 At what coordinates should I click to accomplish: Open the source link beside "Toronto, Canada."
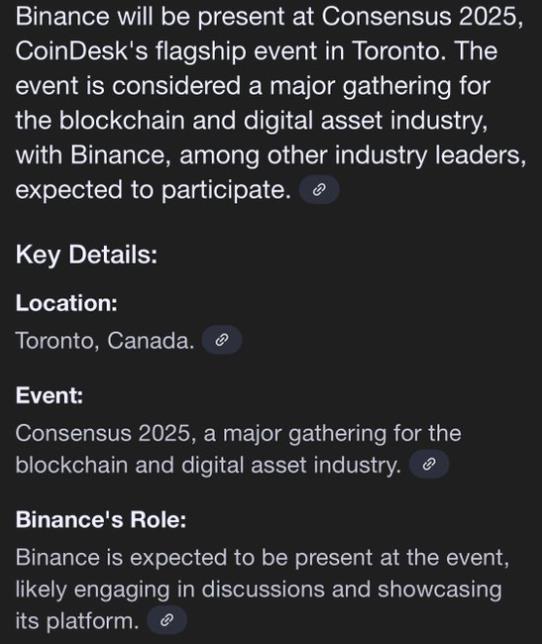pos(222,340)
